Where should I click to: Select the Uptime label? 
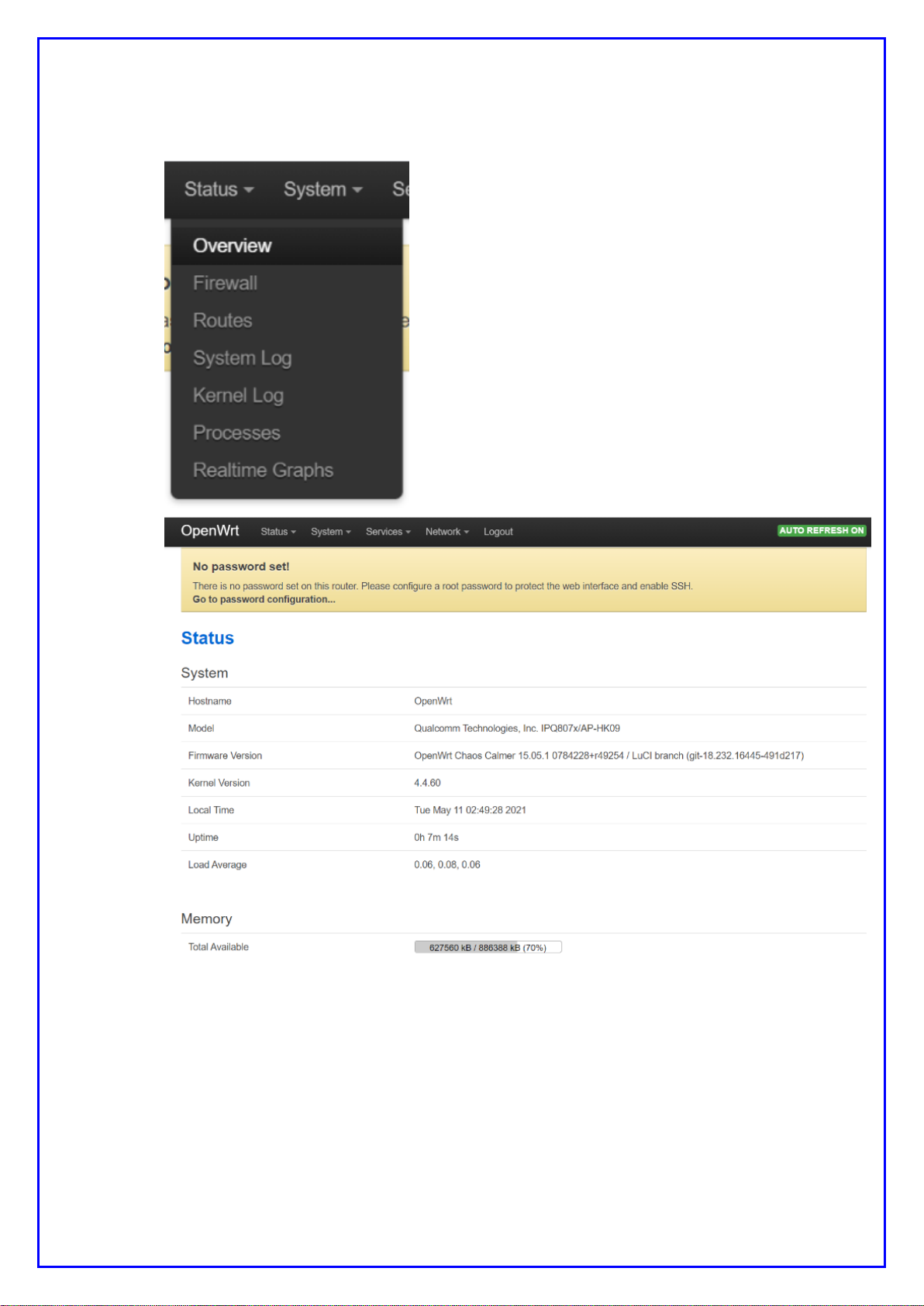pos(203,837)
